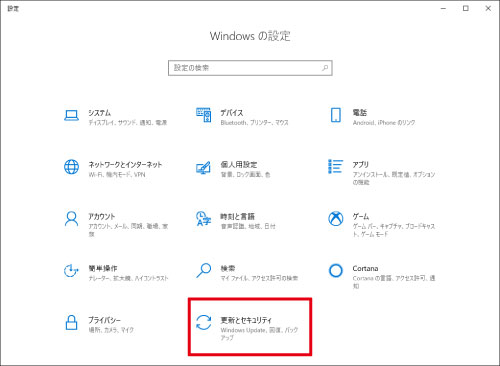Select the ネットワークとインターネット heading
The image size is (500, 366).
coord(125,164)
